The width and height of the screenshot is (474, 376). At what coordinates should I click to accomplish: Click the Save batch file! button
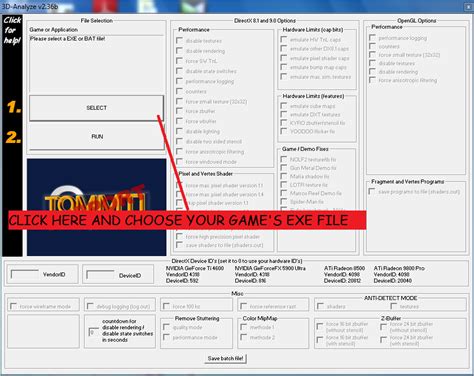[225, 359]
